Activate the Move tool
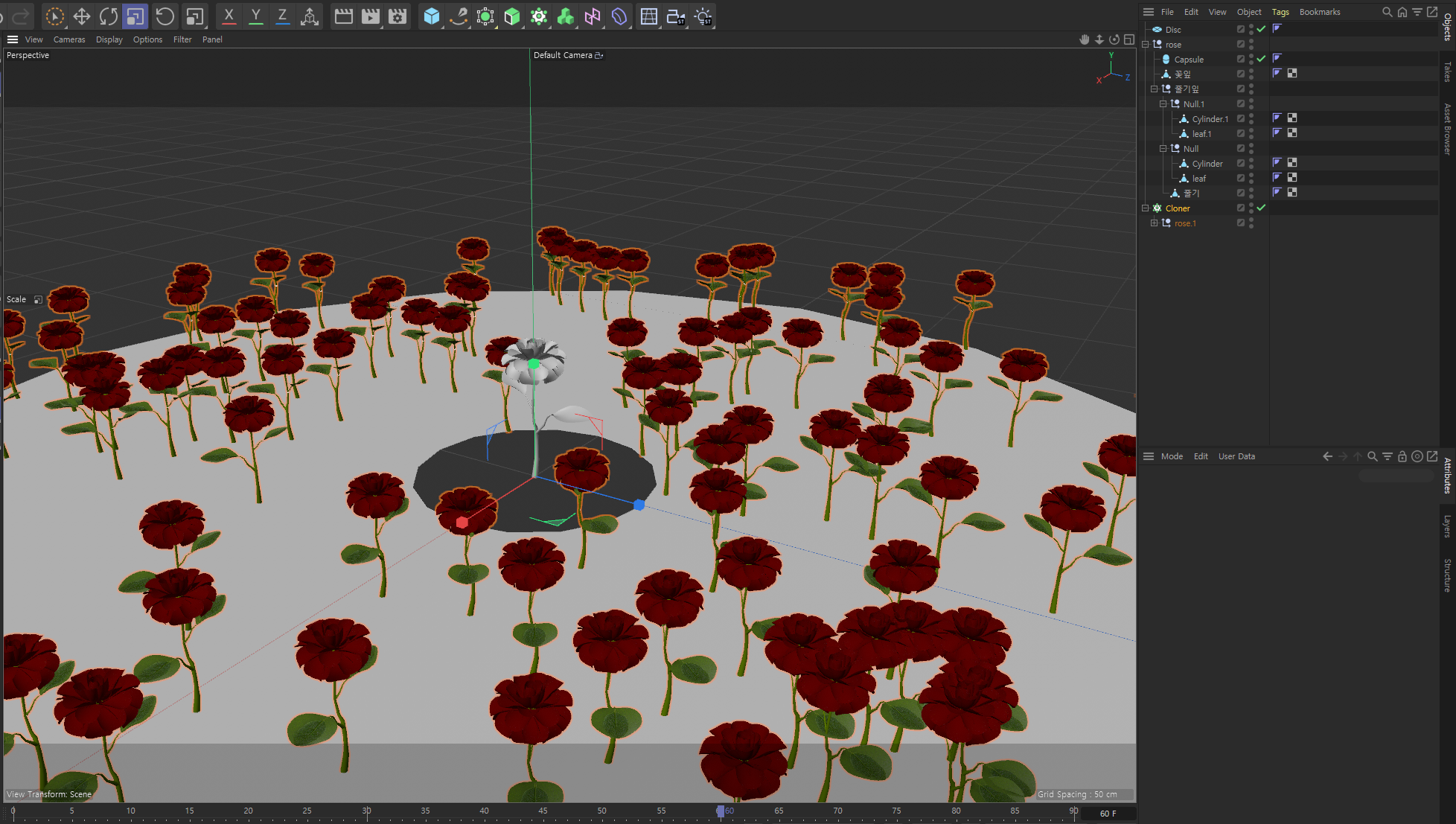Screen dimensions: 1456x824 [82, 16]
